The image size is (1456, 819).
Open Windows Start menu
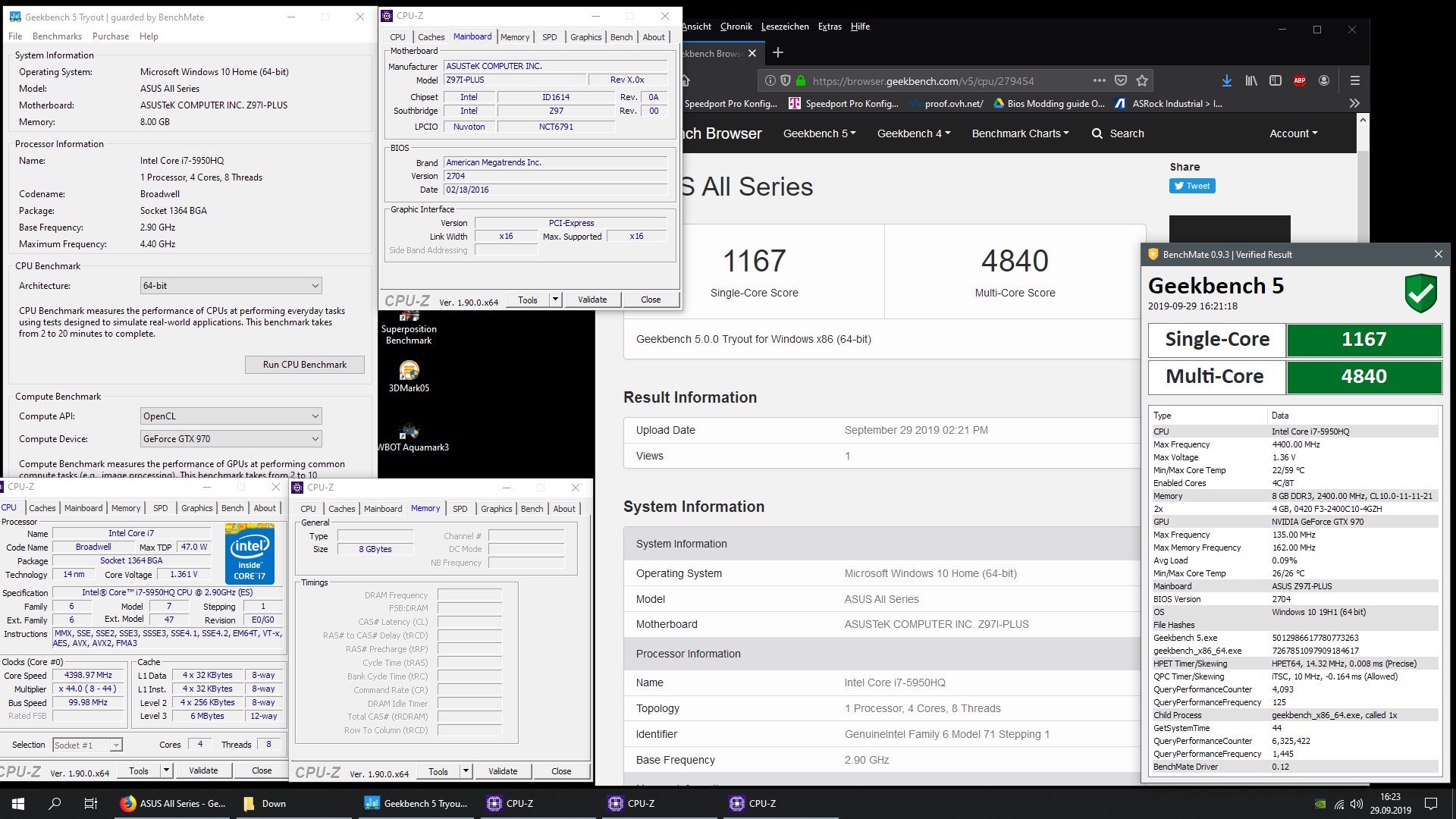(x=18, y=804)
